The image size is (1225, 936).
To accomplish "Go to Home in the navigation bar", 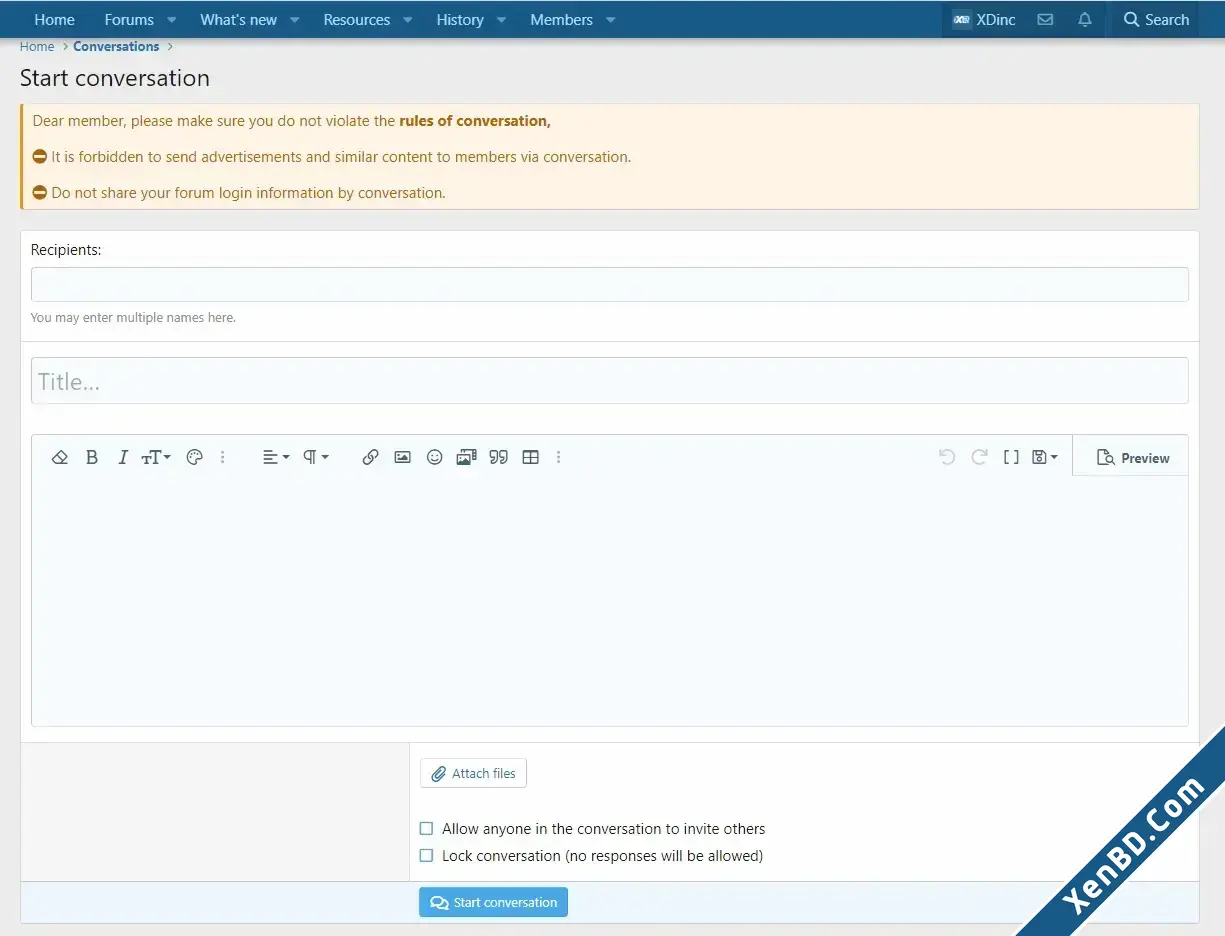I will (x=54, y=20).
